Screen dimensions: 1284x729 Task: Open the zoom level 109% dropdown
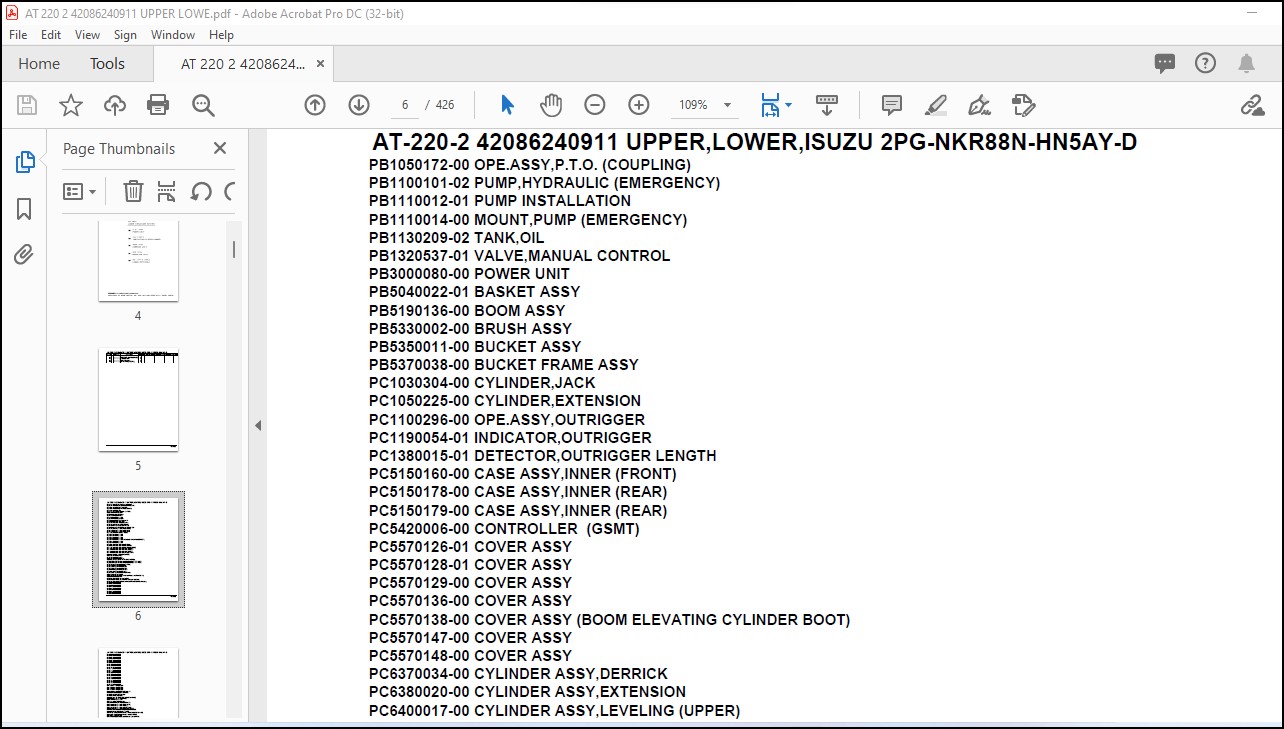pos(706,105)
